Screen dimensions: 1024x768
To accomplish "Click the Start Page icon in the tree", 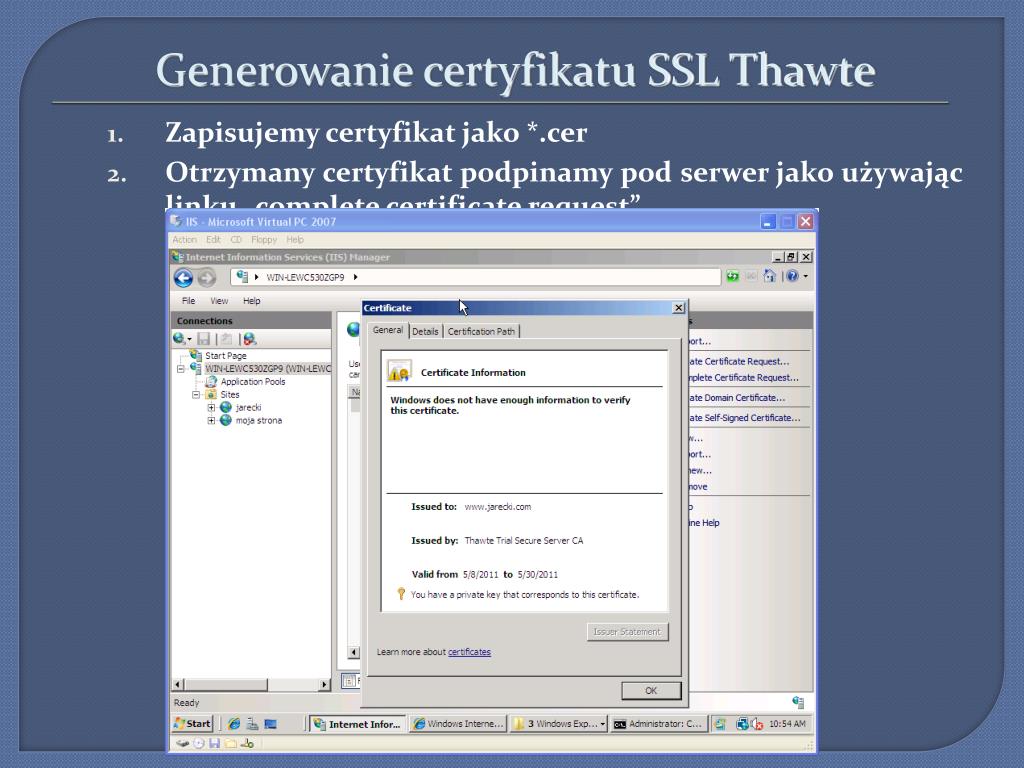I will pyautogui.click(x=196, y=355).
